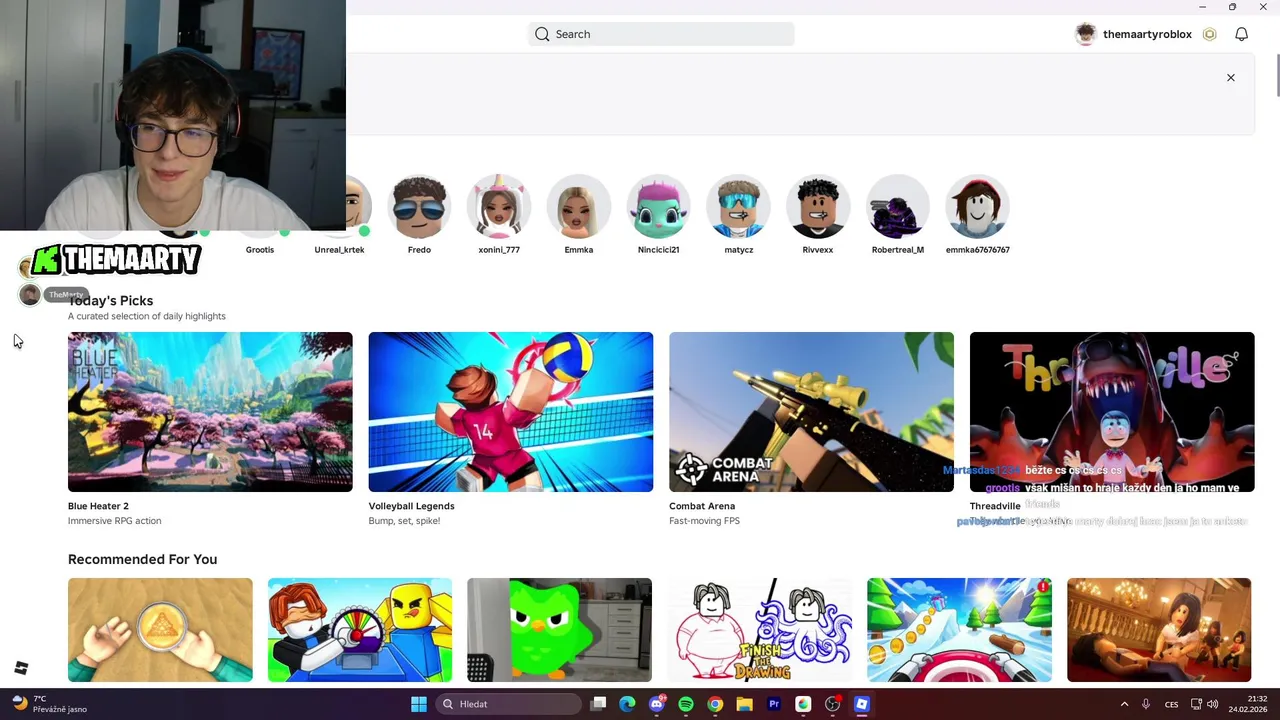The height and width of the screenshot is (720, 1280).
Task: Click the themaartyroblox username link
Action: [1147, 34]
